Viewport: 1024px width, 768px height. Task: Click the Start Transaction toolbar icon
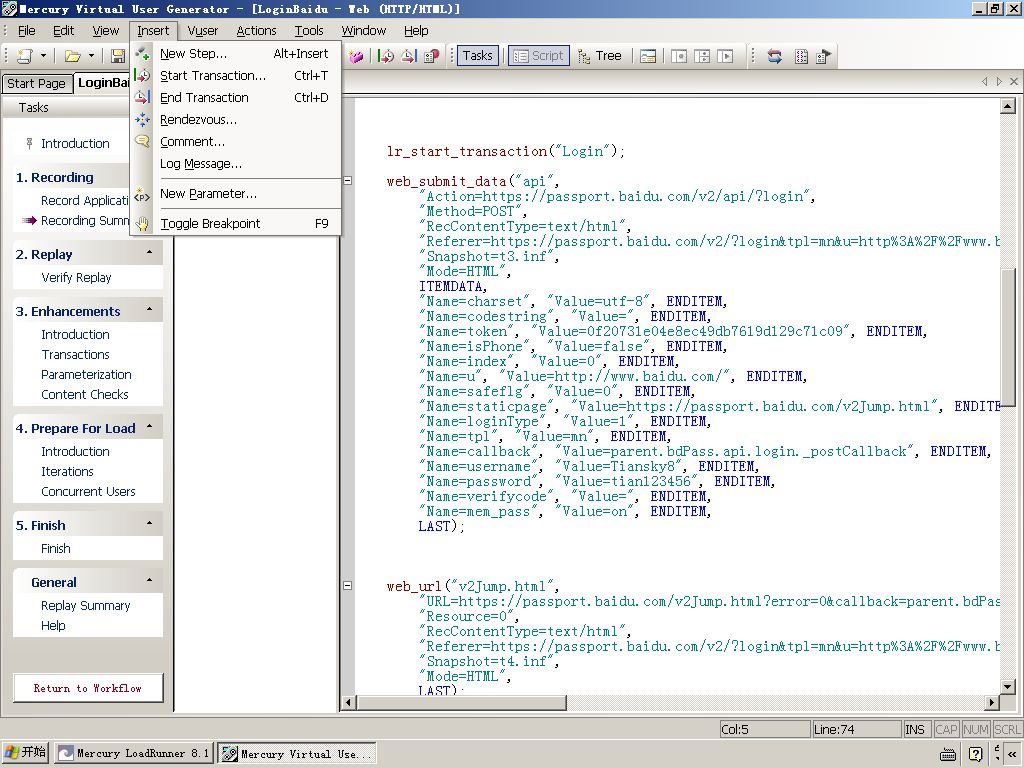tap(386, 56)
